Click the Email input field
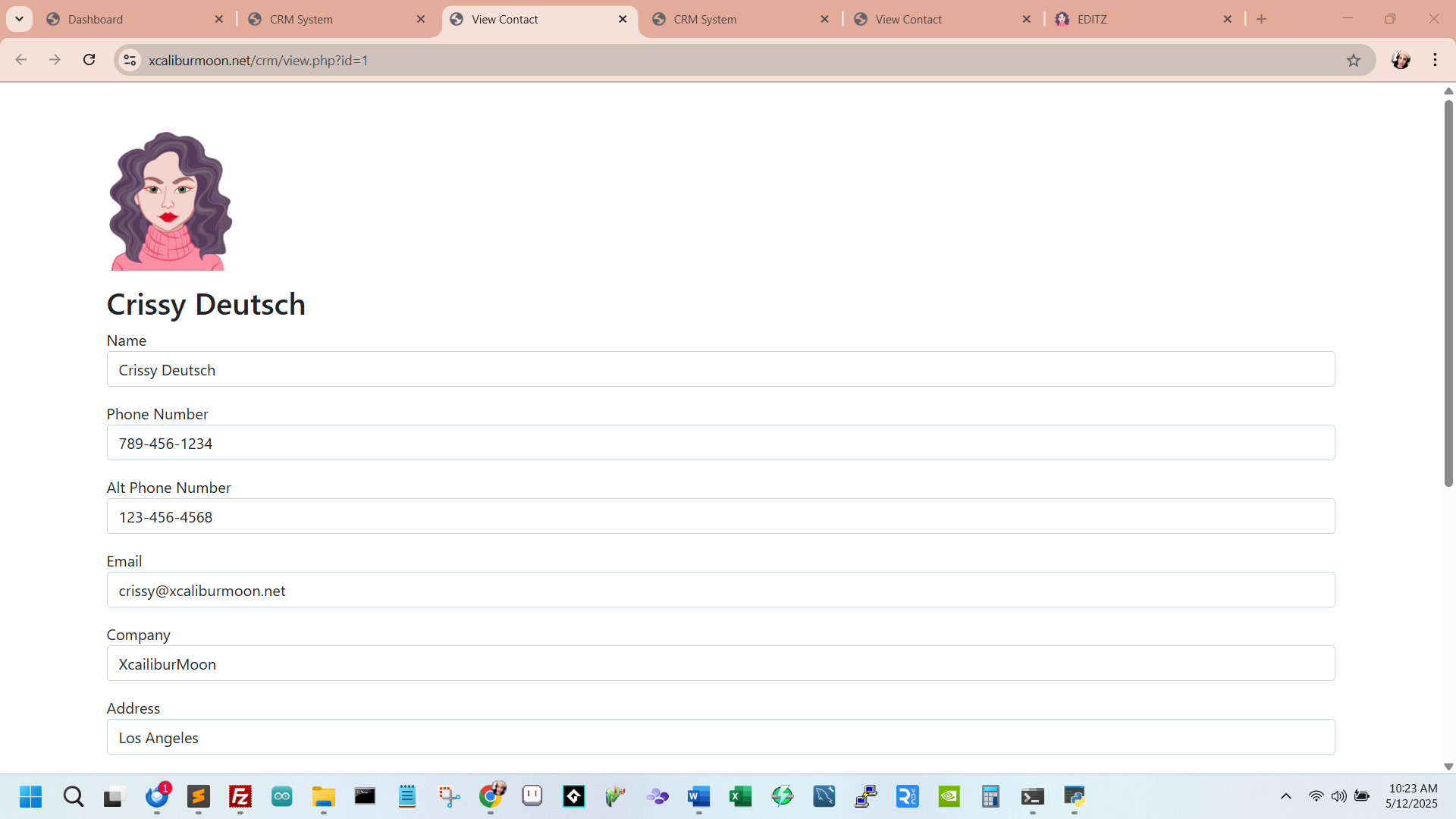 [x=720, y=590]
